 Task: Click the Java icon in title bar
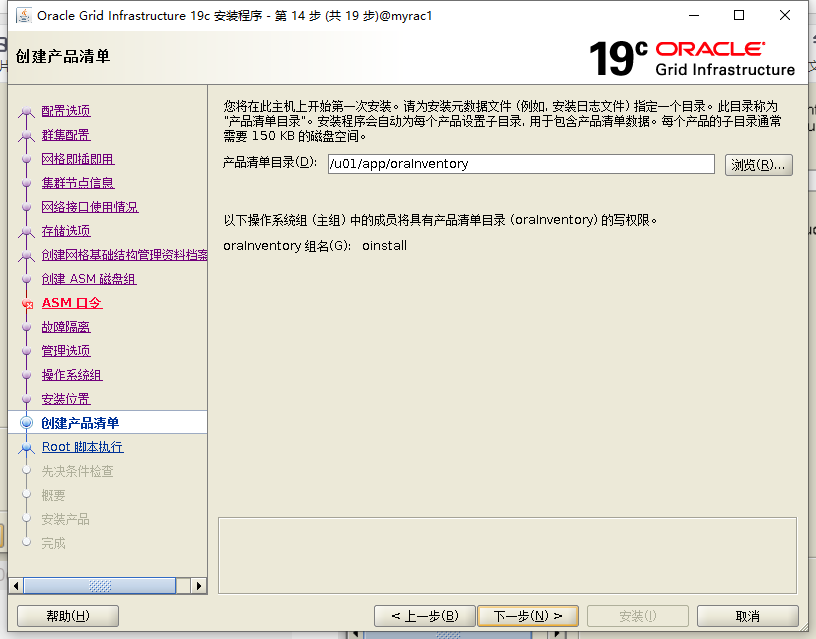(x=23, y=16)
